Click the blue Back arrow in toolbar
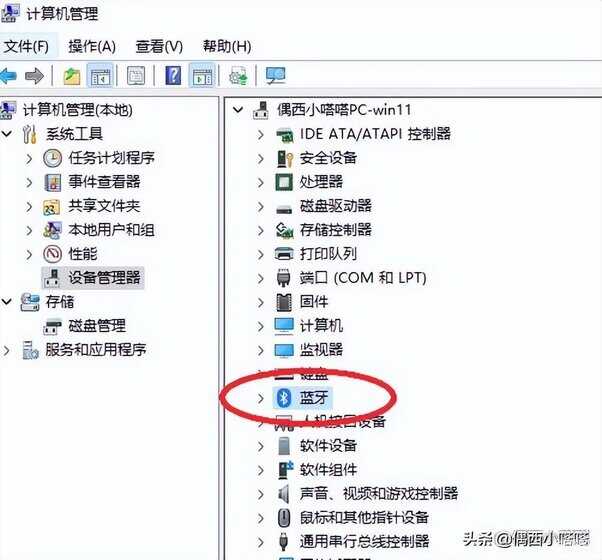Screen dimensions: 602x560 point(8,76)
